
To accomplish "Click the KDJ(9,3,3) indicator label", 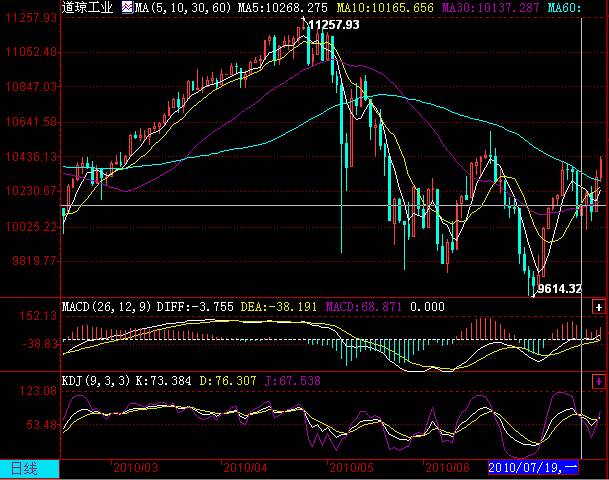I will pos(96,381).
